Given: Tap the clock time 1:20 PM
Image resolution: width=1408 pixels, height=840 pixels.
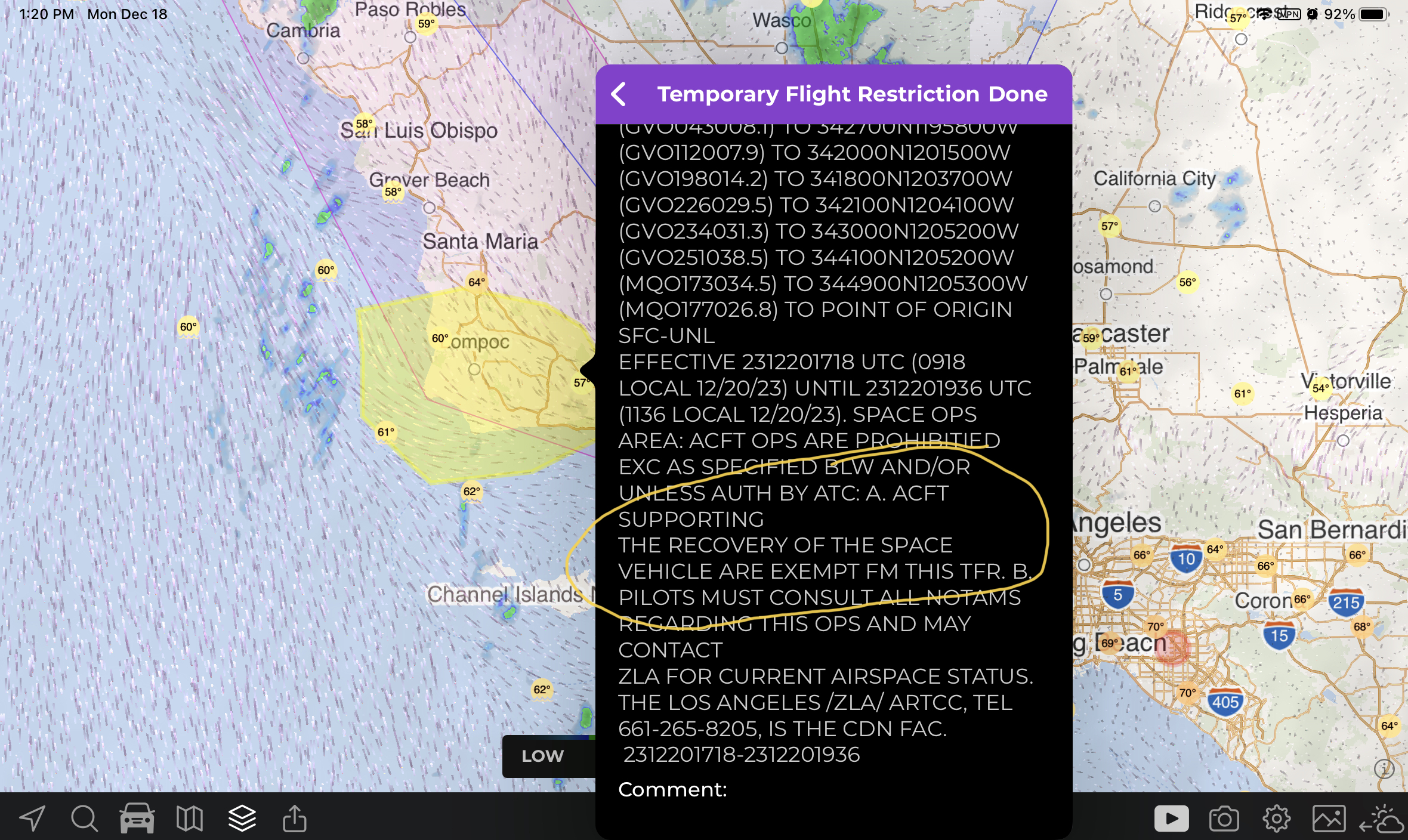Looking at the screenshot, I should [x=47, y=14].
